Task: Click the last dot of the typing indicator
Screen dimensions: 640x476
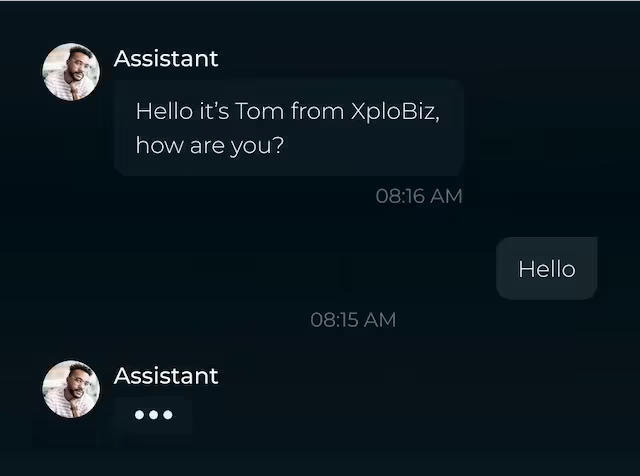Action: coord(167,415)
